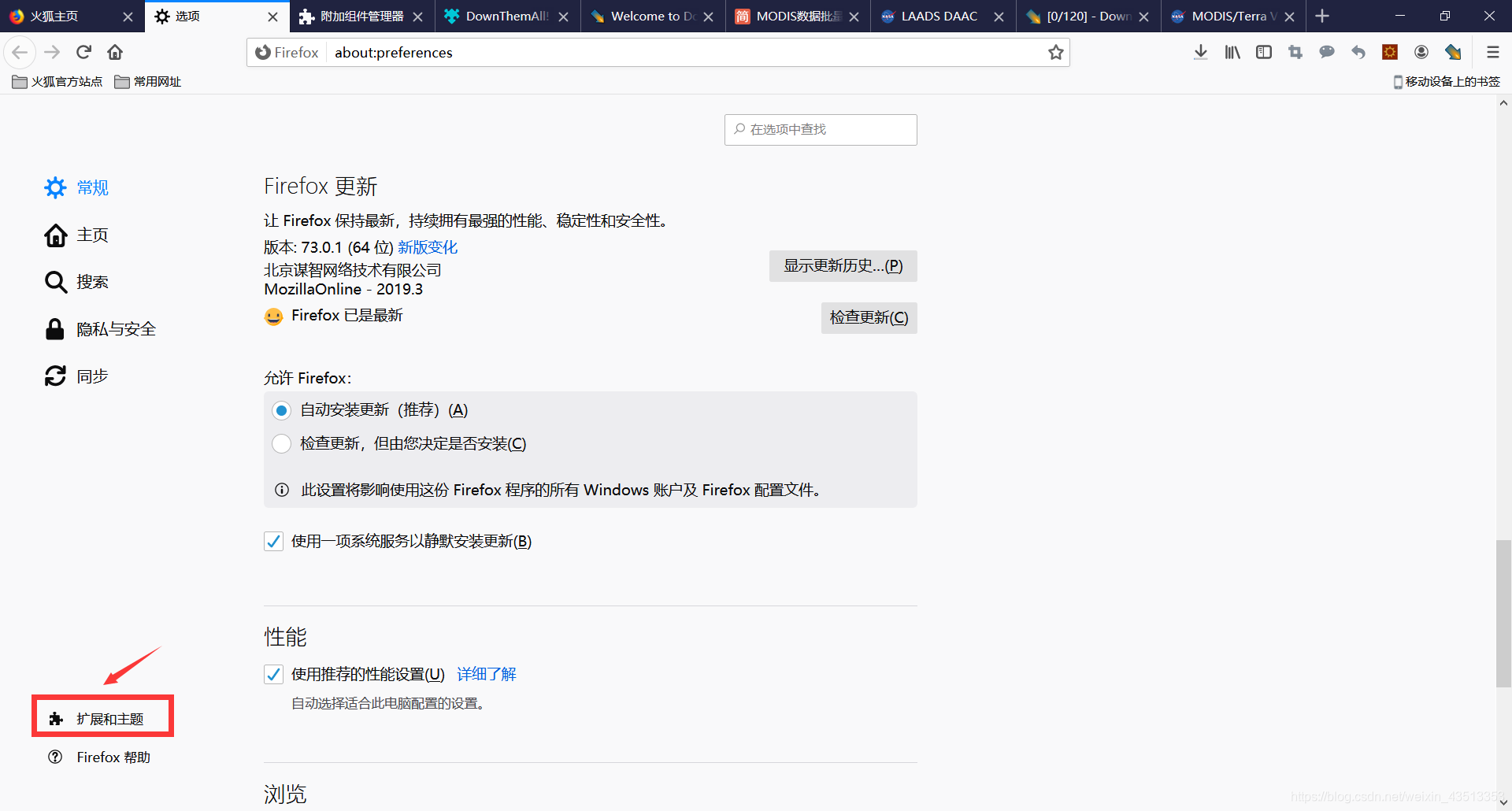Open a new tab with plus button

(x=1322, y=16)
